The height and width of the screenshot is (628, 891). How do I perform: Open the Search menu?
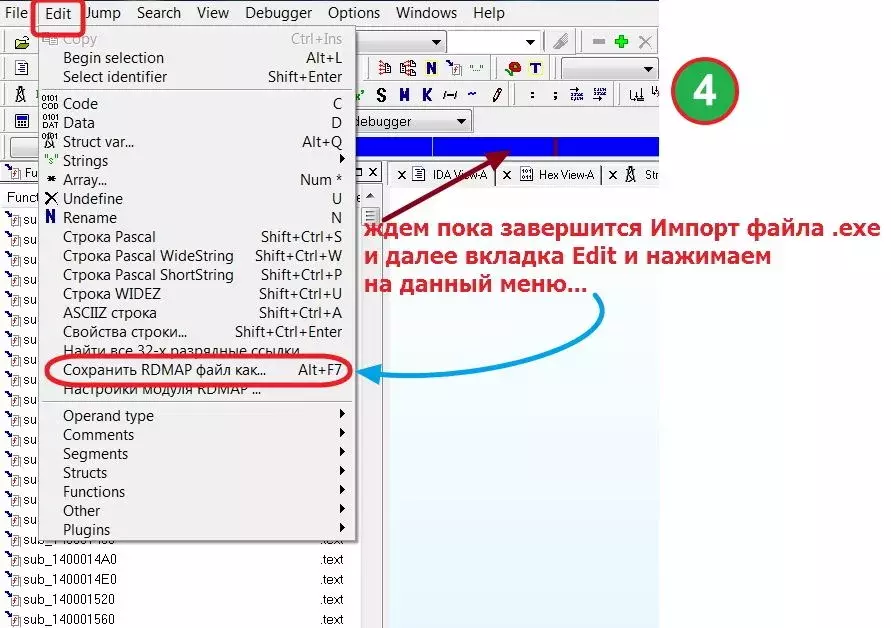pyautogui.click(x=159, y=13)
